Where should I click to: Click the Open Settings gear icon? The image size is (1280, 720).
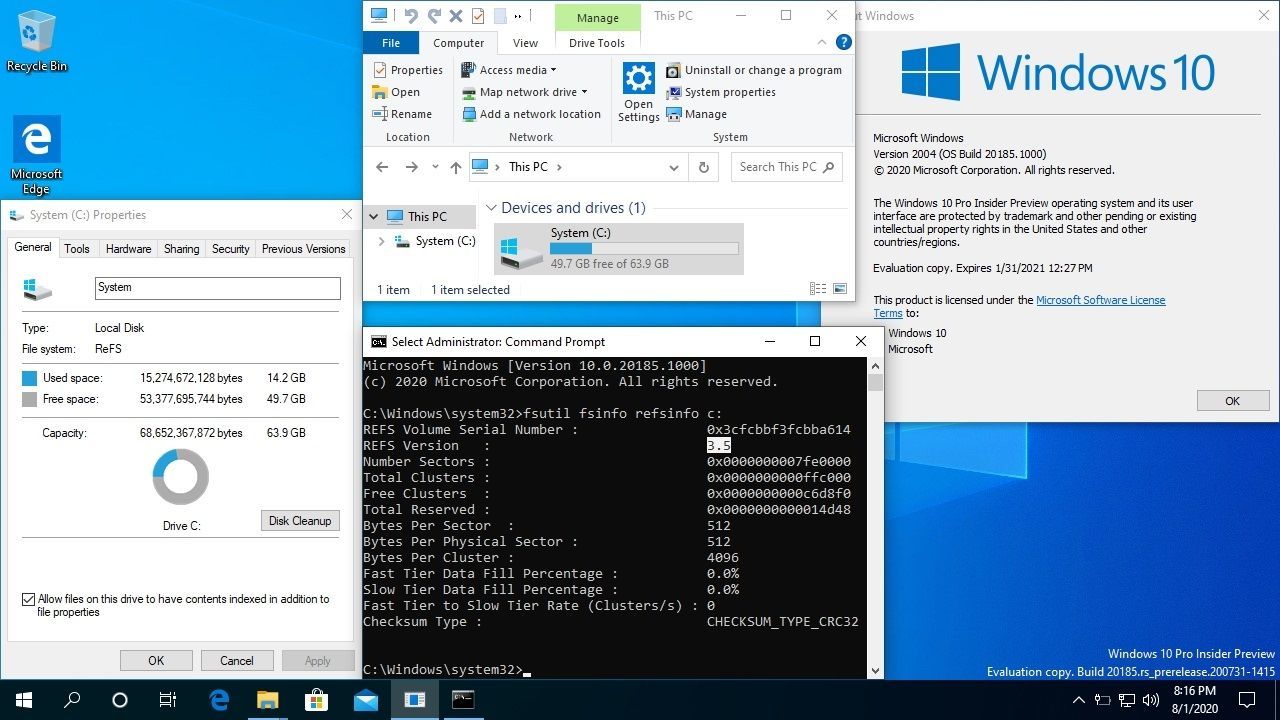coord(638,78)
